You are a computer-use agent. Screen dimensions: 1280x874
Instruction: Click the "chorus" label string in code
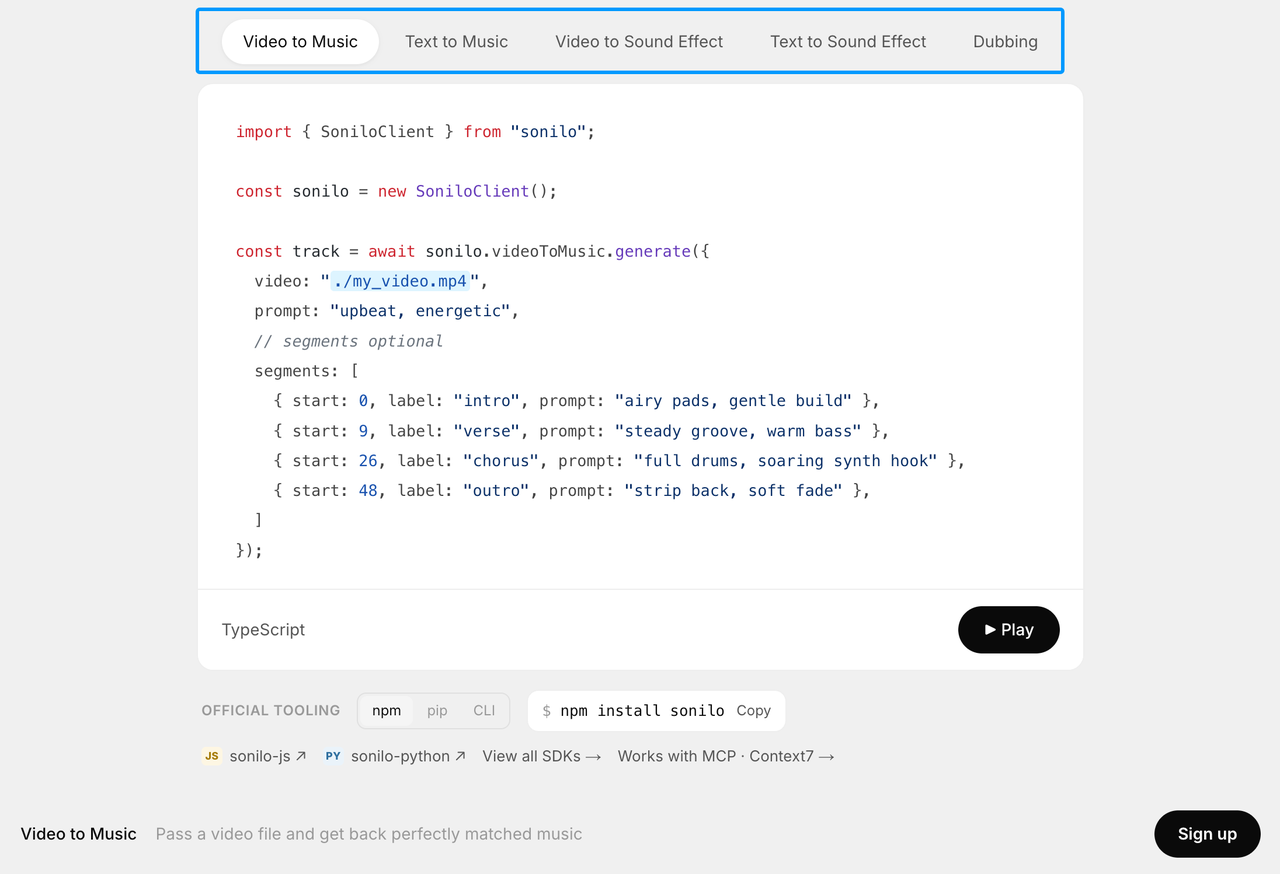coord(501,461)
